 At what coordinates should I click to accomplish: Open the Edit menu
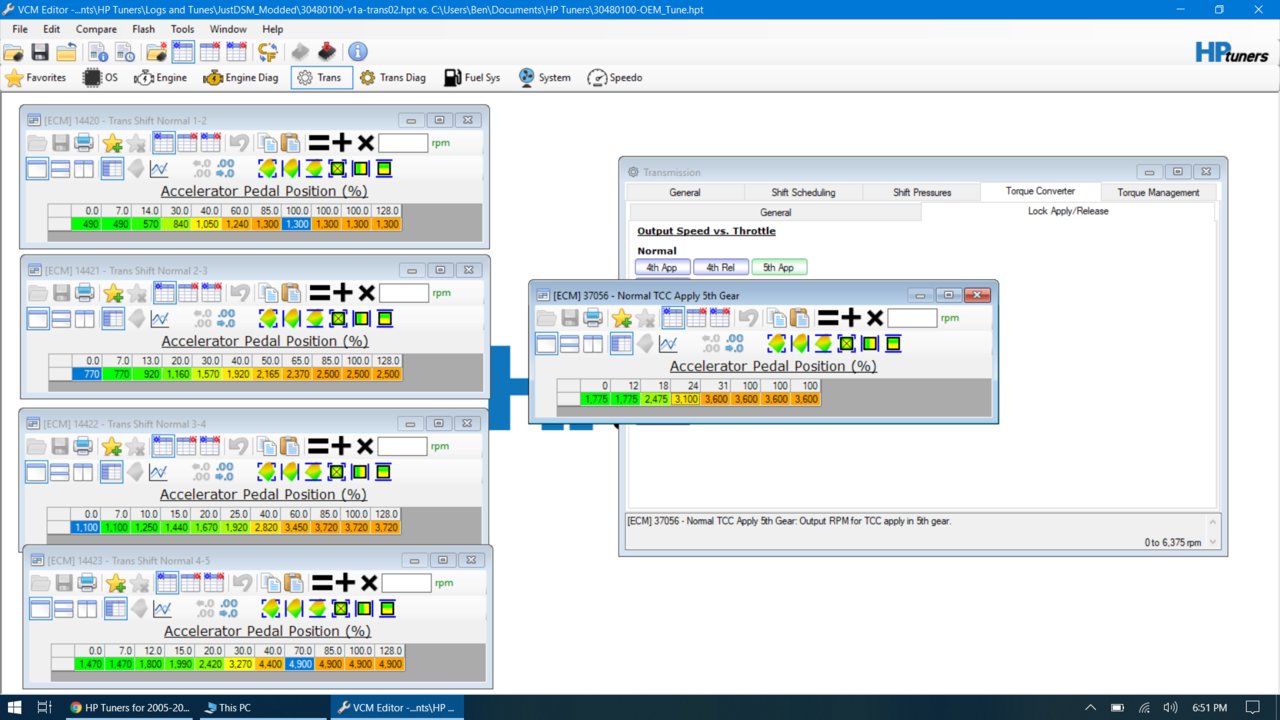51,29
